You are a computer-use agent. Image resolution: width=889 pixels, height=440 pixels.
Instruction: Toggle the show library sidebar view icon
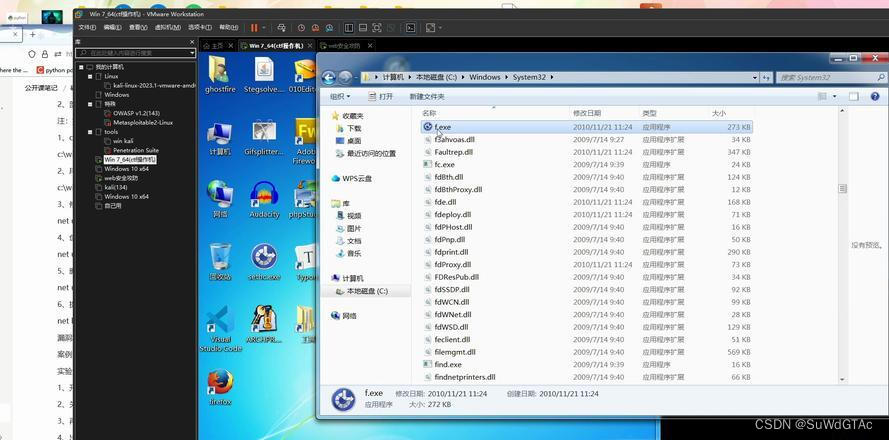[349, 27]
